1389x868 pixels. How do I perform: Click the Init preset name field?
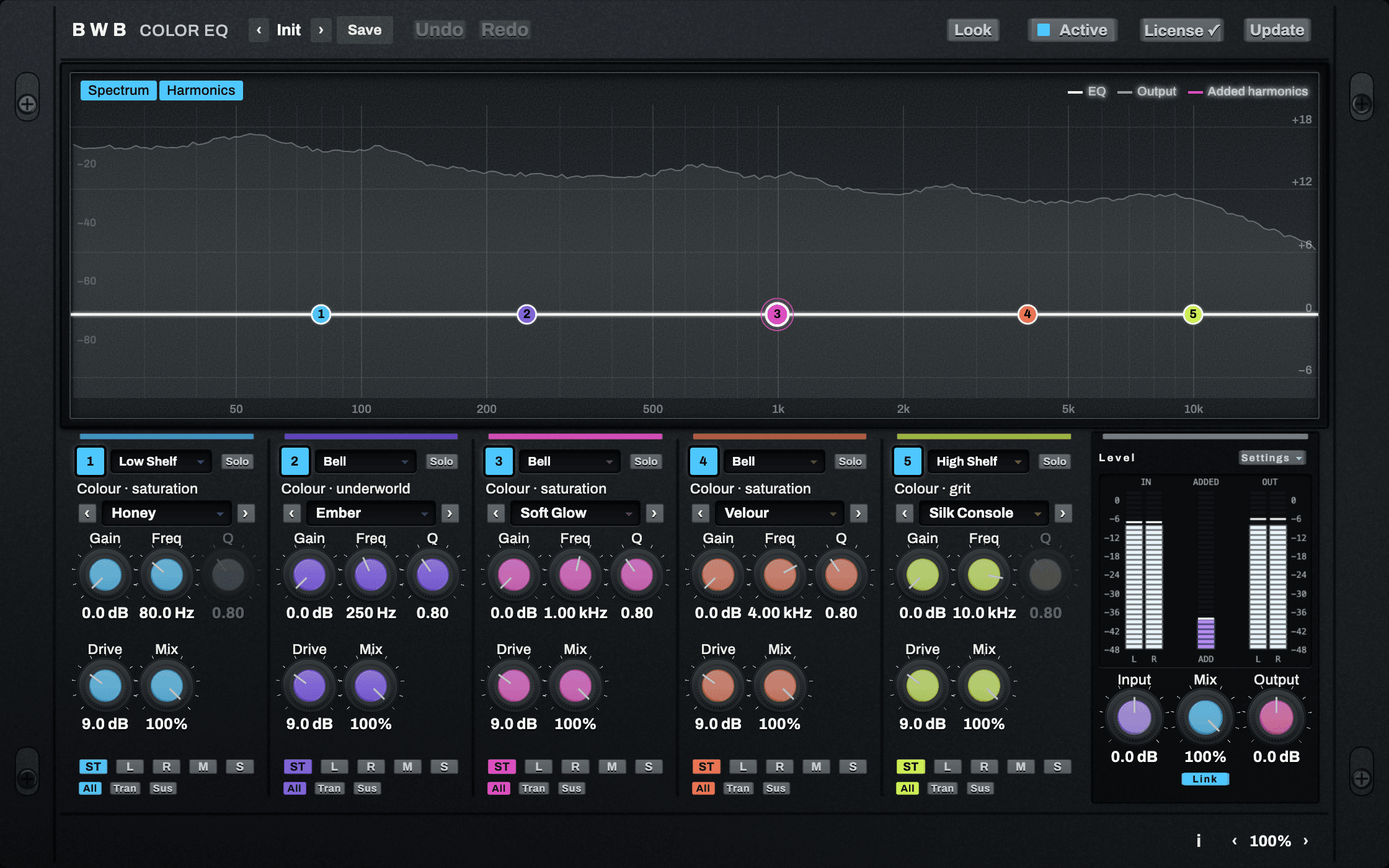pyautogui.click(x=289, y=30)
